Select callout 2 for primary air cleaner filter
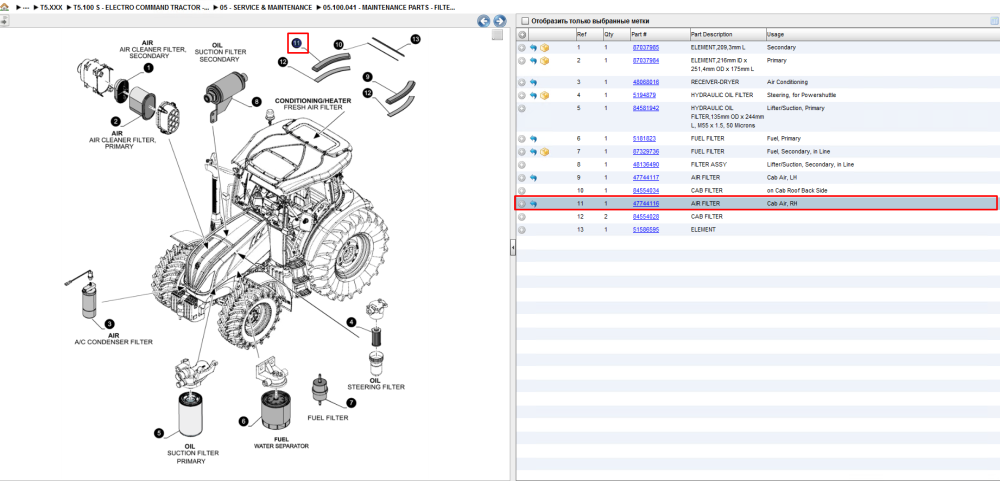The width and height of the screenshot is (1000, 481). pyautogui.click(x=116, y=121)
